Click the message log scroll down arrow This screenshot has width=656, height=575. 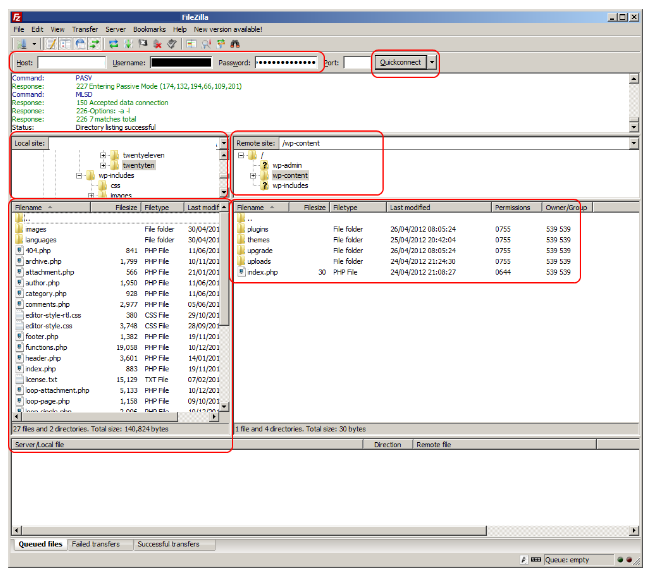click(x=634, y=127)
